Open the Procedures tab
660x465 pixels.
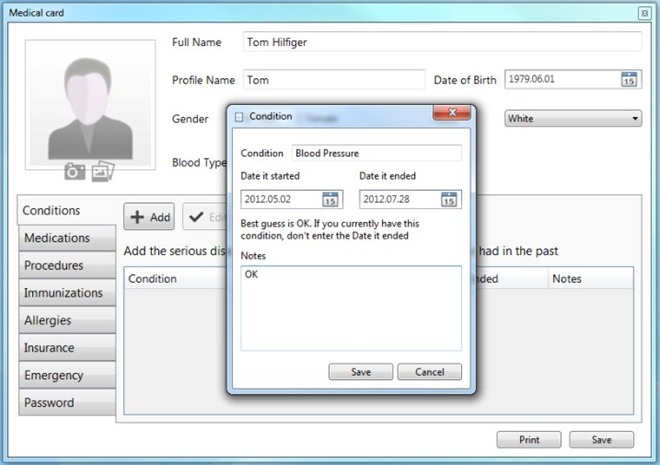[x=67, y=266]
